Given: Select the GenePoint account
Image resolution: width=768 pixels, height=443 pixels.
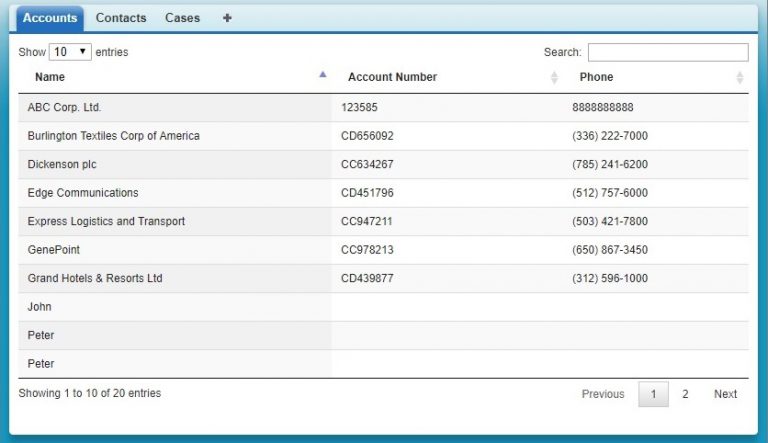Looking at the screenshot, I should (53, 249).
